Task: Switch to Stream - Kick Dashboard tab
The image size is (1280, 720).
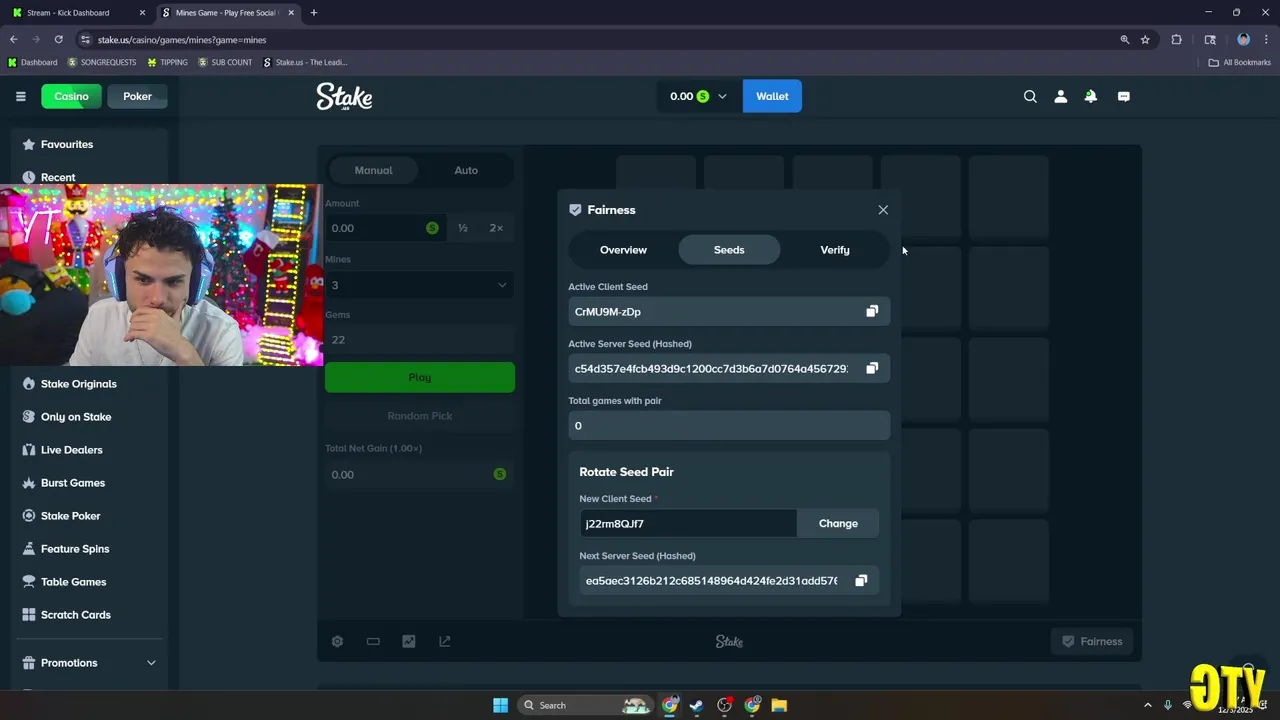Action: (x=80, y=13)
